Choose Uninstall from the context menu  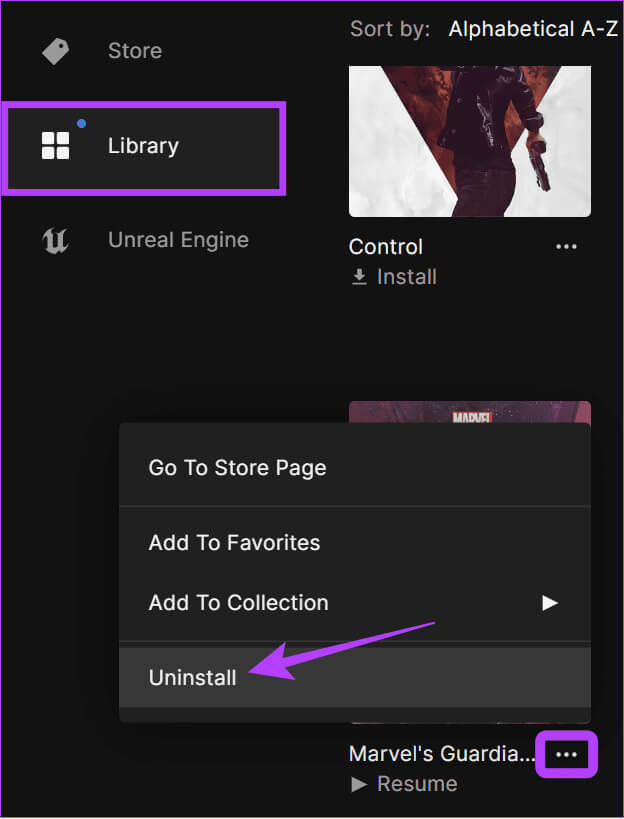[193, 678]
